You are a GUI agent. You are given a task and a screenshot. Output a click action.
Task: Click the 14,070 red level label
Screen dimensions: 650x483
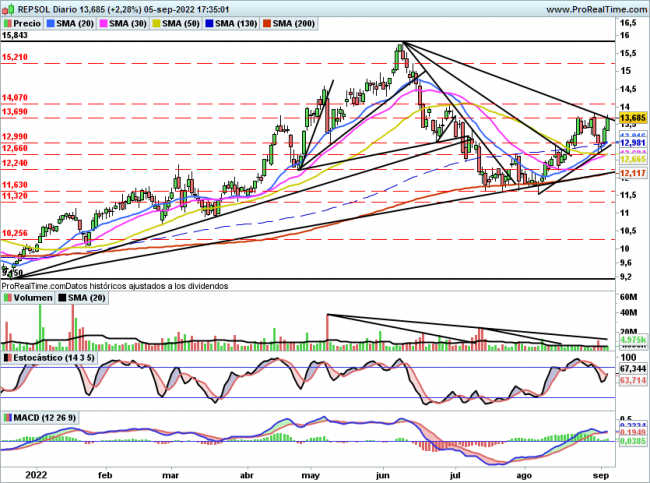[15, 97]
